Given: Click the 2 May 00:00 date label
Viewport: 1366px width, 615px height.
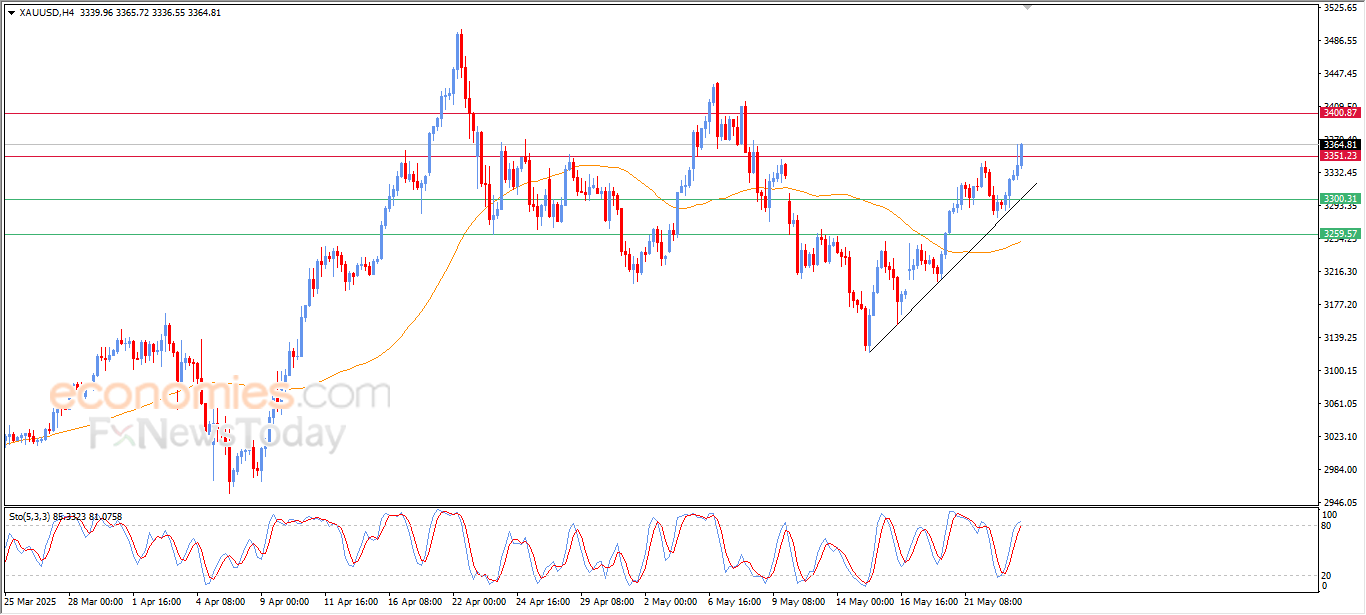Looking at the screenshot, I should (x=672, y=602).
